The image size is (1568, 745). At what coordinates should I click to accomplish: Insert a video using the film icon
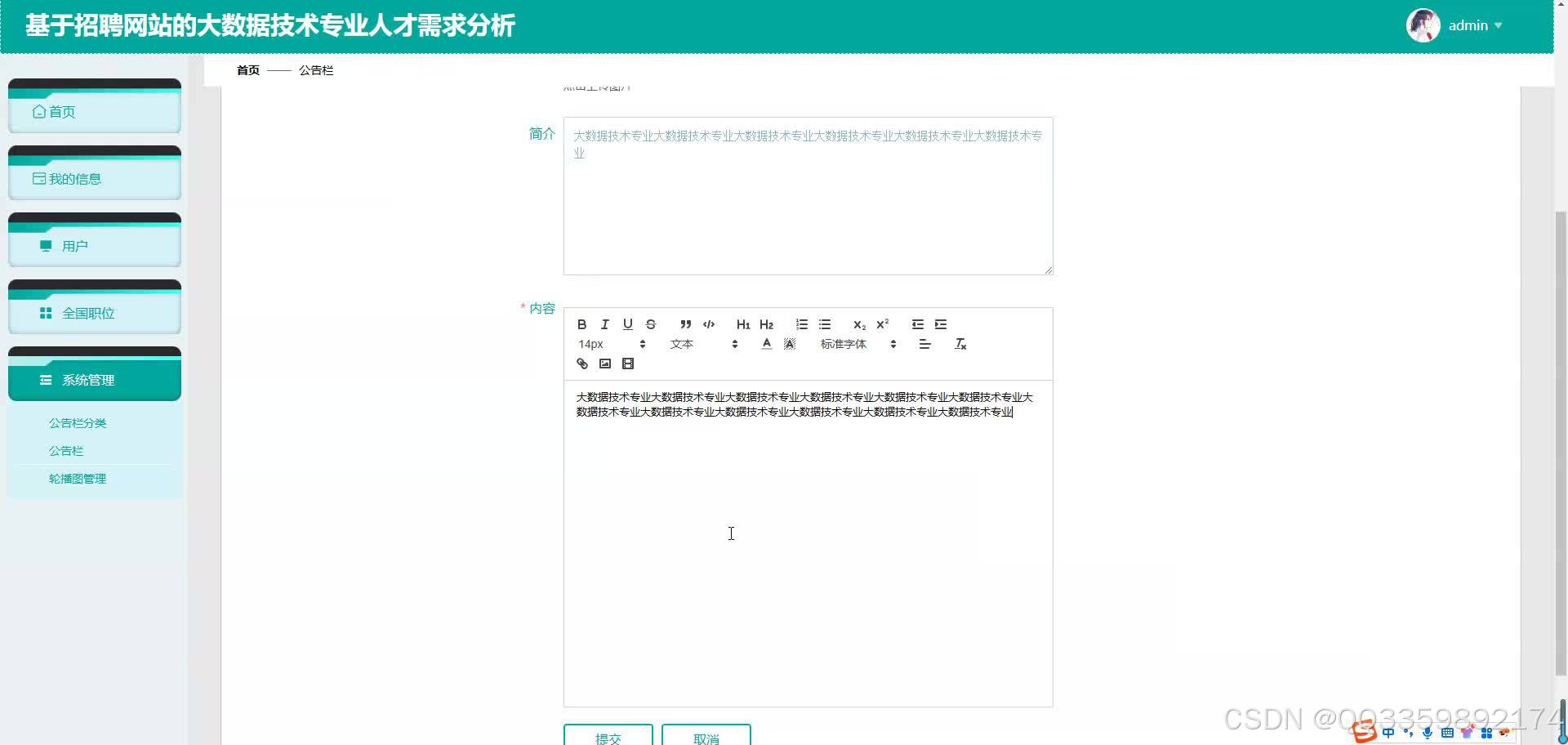point(627,364)
